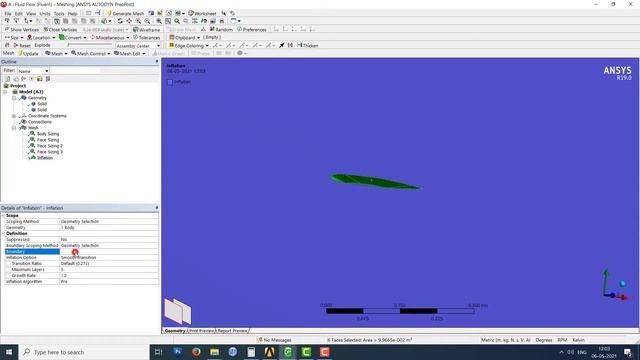This screenshot has width=640, height=360.
Task: Open the Convert dropdown
Action: pyautogui.click(x=72, y=38)
